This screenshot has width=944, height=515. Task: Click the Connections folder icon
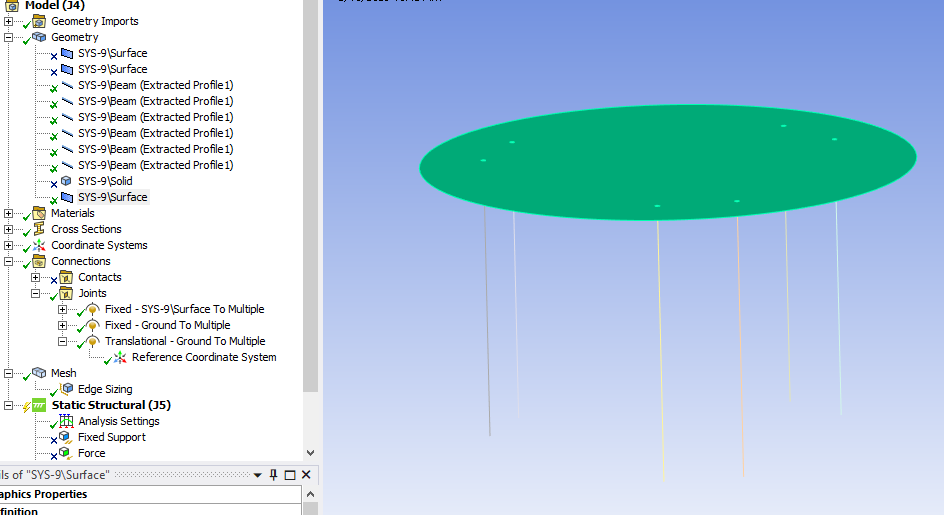pyautogui.click(x=39, y=261)
